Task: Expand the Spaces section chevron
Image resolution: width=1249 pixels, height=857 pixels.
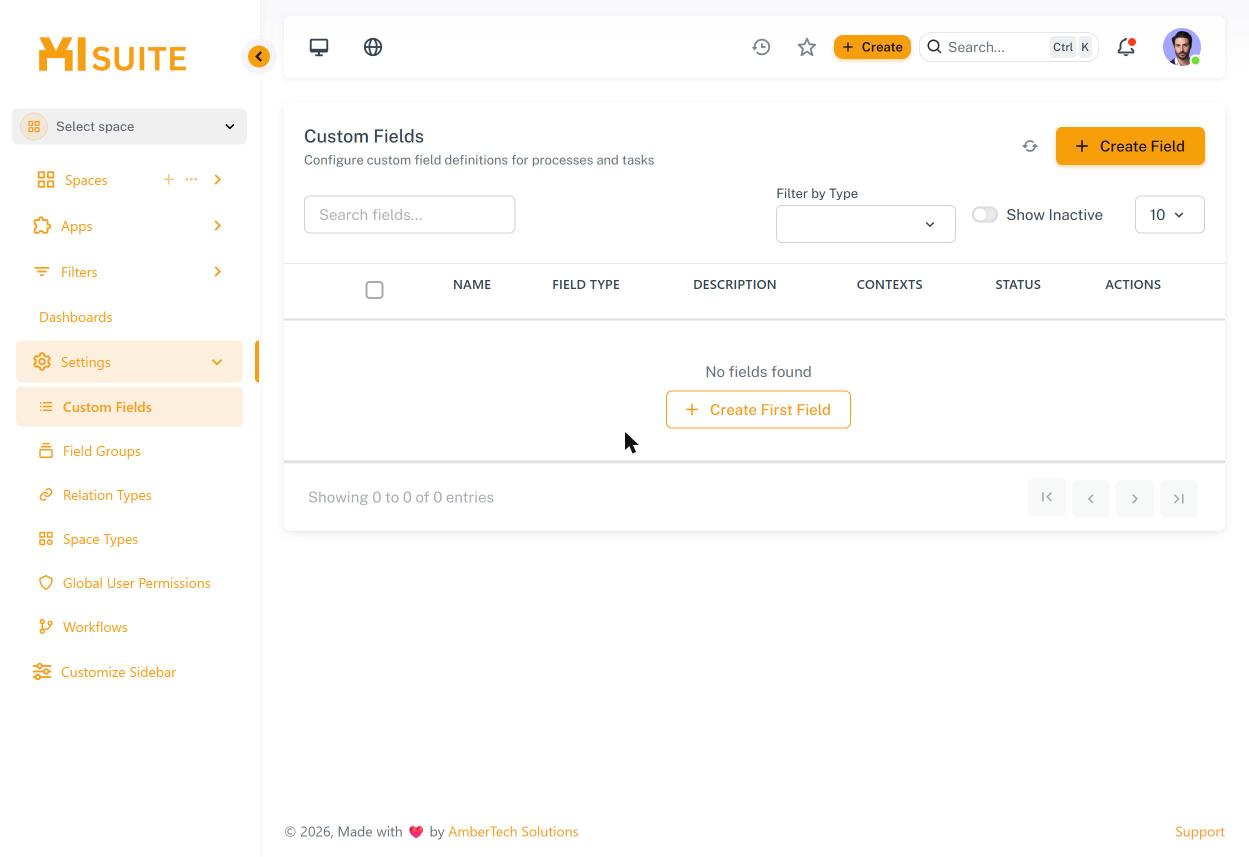Action: [x=218, y=180]
